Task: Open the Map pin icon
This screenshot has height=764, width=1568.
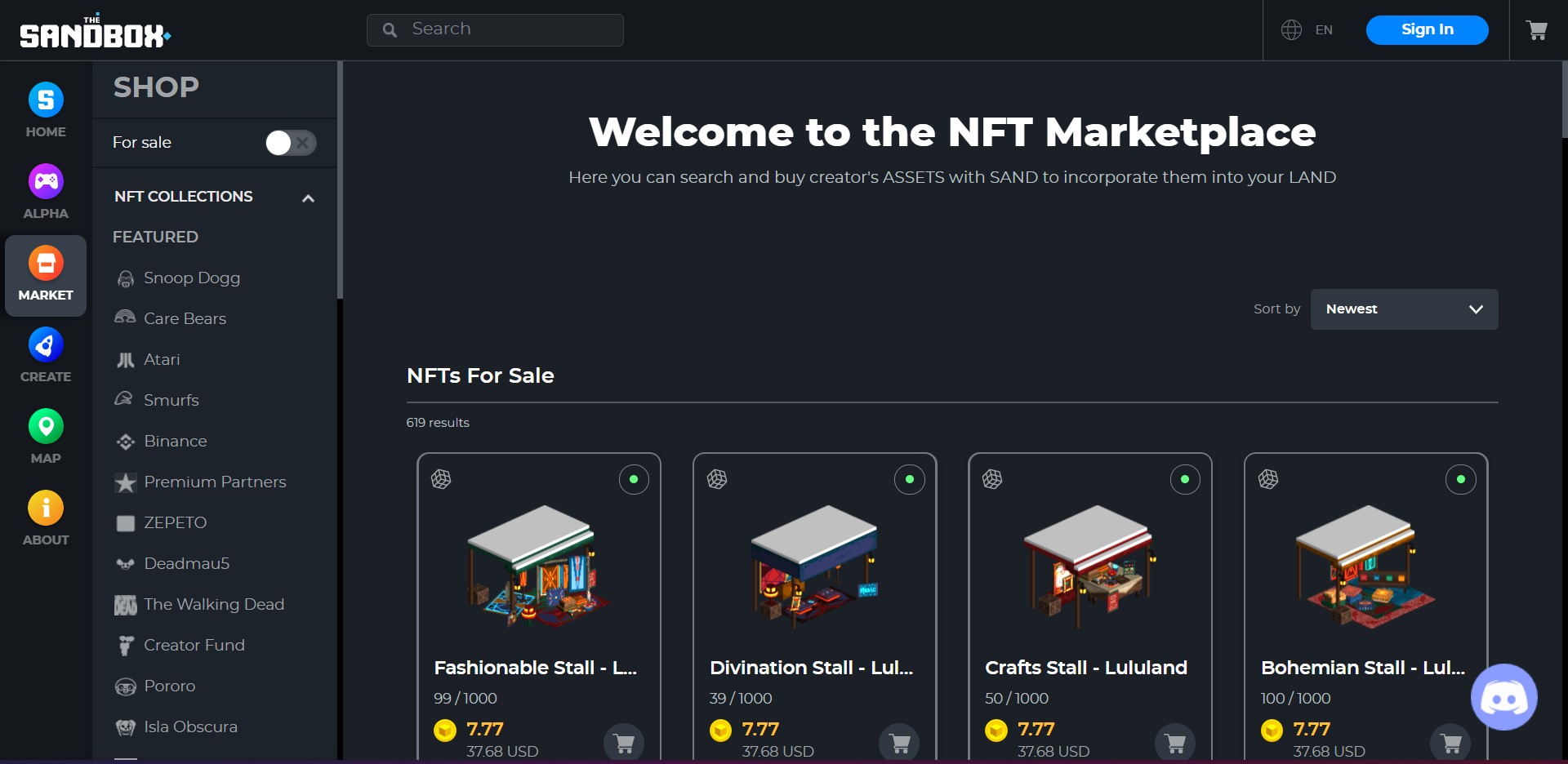Action: [46, 426]
